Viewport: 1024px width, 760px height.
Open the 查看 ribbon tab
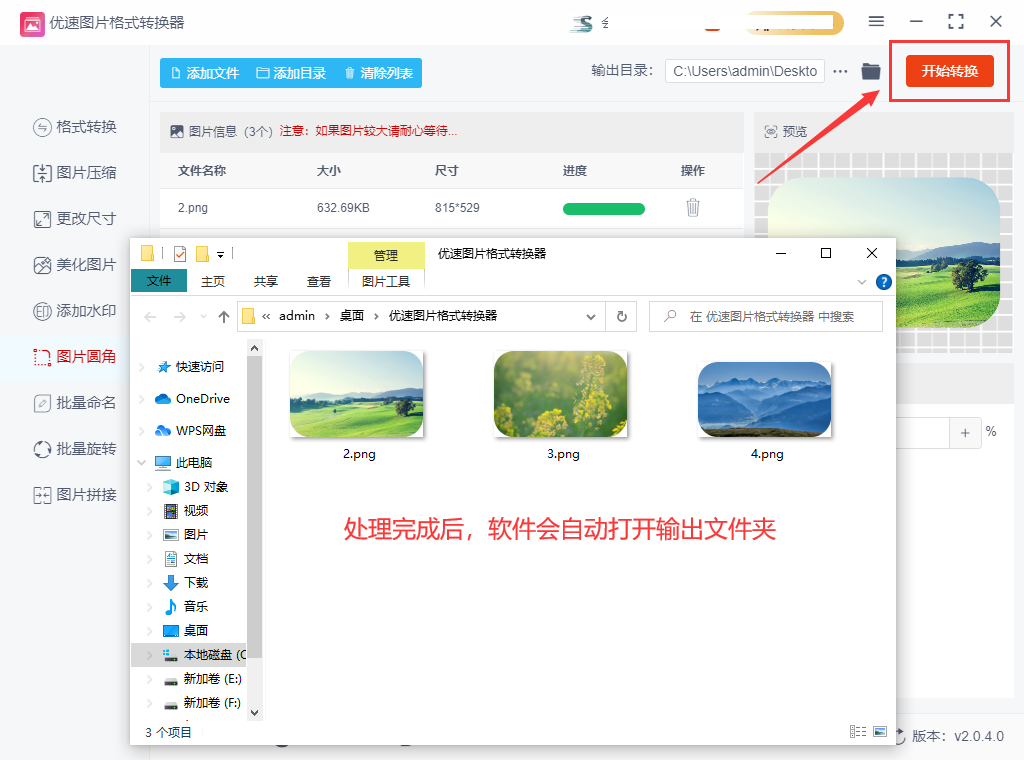pos(319,281)
